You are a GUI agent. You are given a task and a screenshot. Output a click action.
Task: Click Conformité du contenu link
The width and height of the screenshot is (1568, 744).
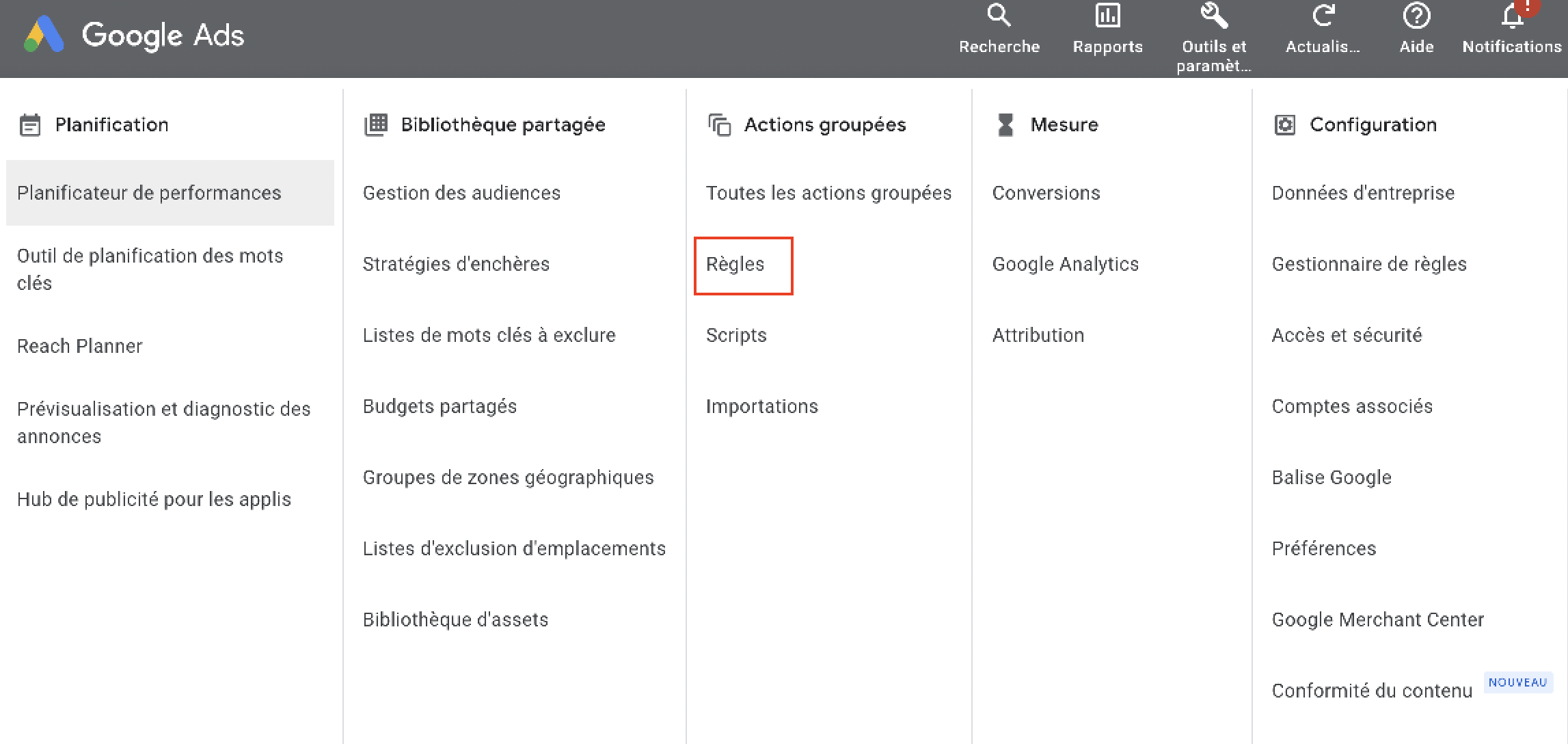click(1371, 691)
